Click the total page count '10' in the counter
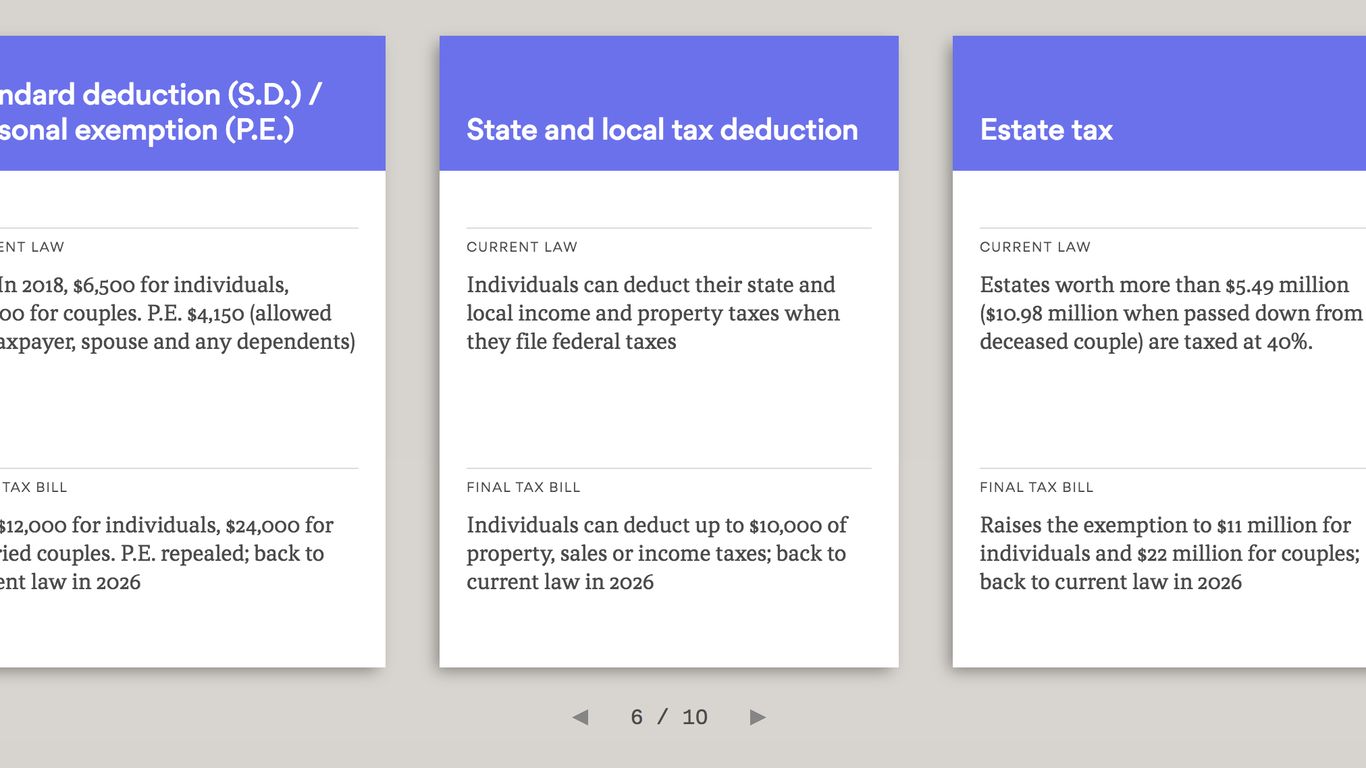1366x768 pixels. point(695,717)
